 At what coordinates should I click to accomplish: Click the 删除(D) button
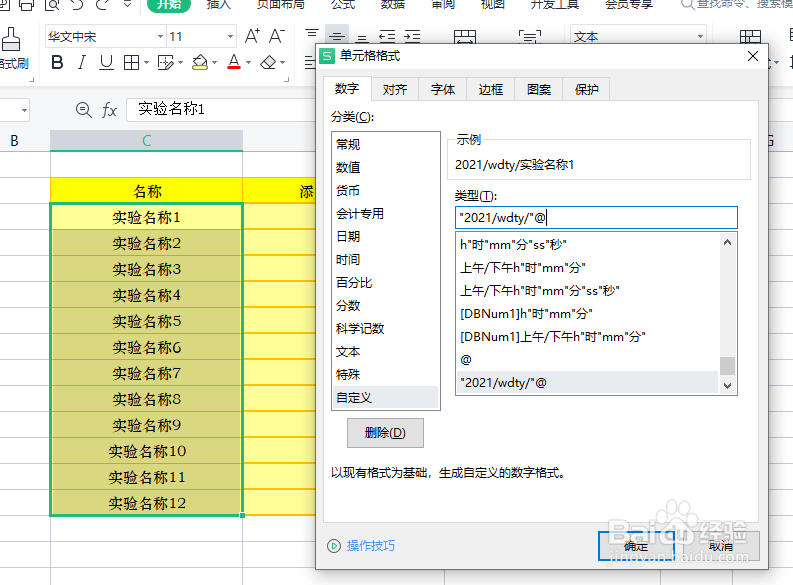(x=385, y=433)
